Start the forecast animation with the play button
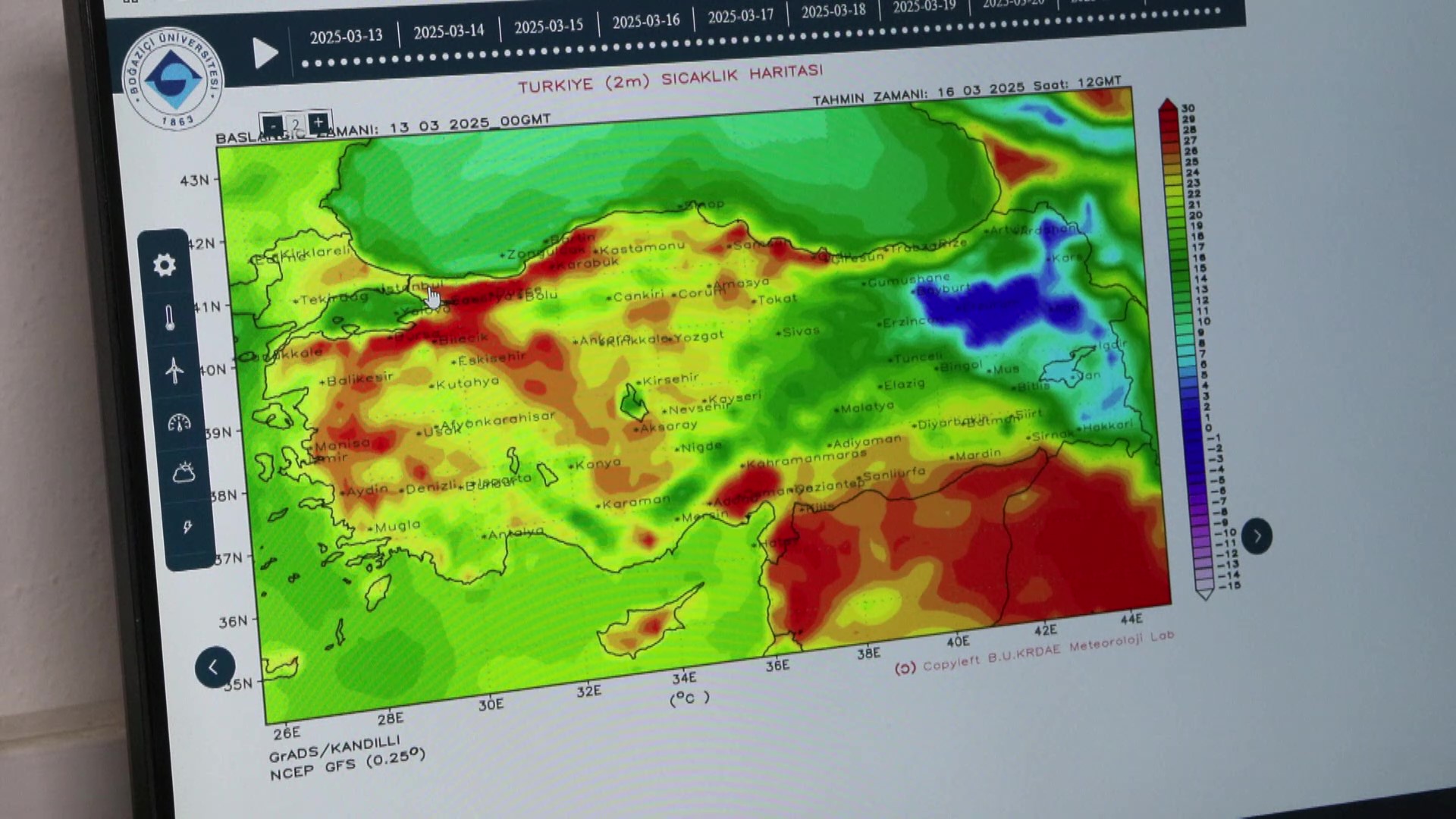The width and height of the screenshot is (1456, 819). click(265, 53)
